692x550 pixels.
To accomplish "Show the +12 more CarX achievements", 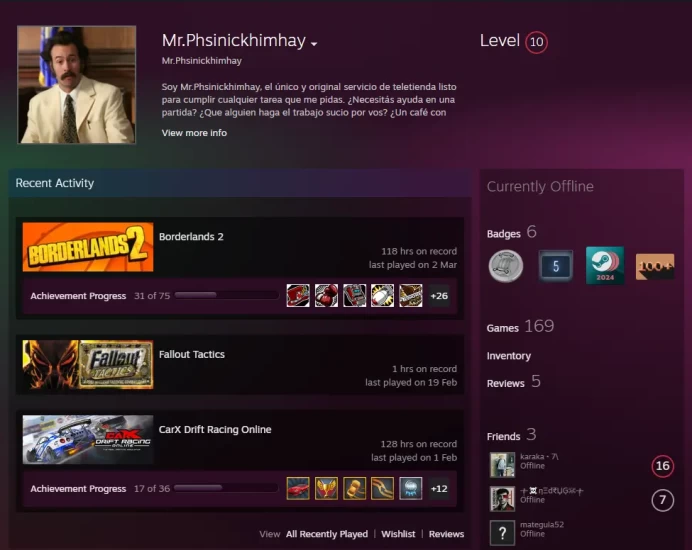I will 439,489.
